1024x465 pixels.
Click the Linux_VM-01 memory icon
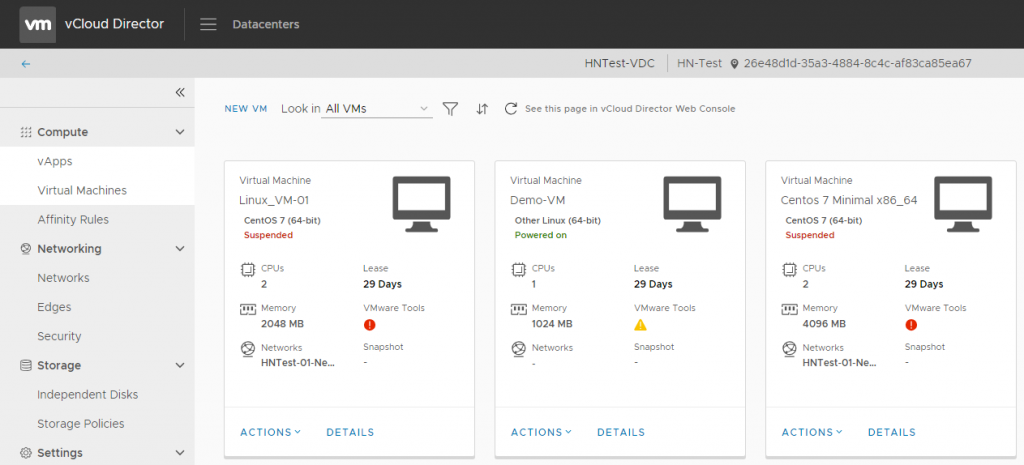[248, 309]
